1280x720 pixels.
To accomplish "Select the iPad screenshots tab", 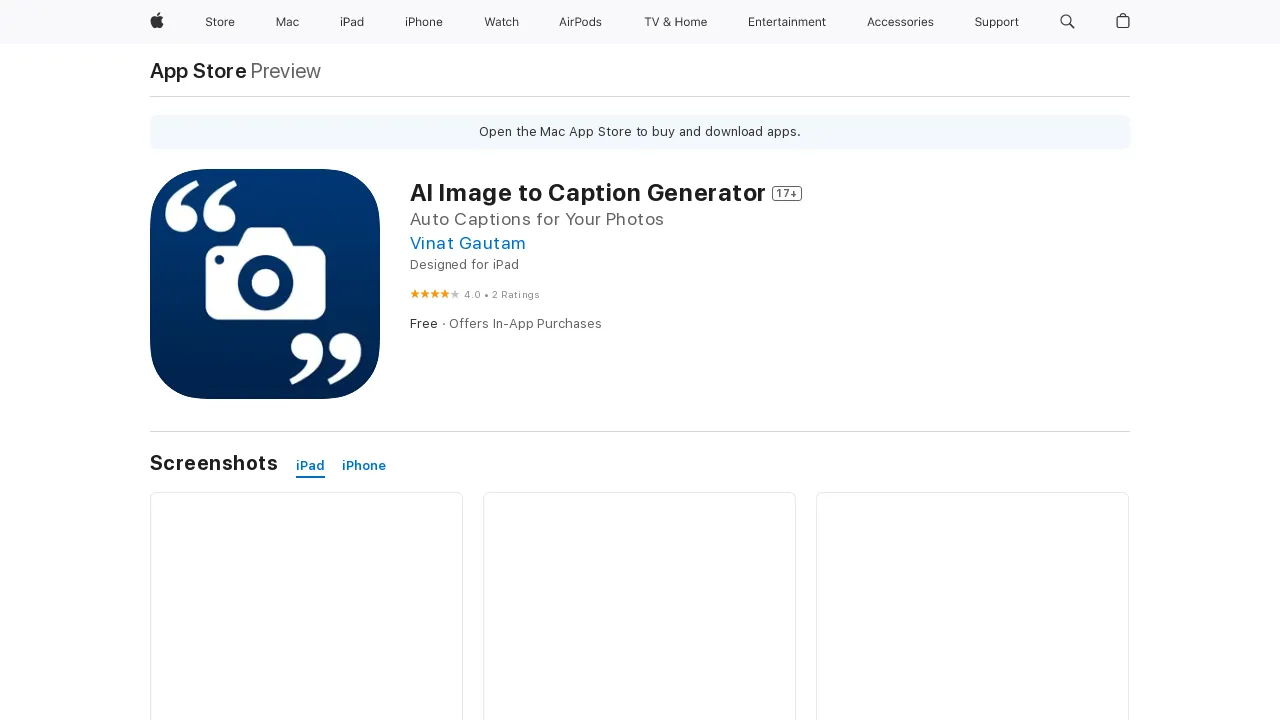I will [310, 465].
